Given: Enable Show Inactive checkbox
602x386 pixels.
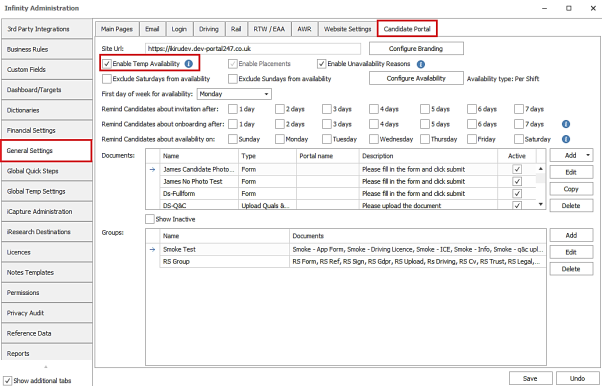Looking at the screenshot, I should pos(150,219).
